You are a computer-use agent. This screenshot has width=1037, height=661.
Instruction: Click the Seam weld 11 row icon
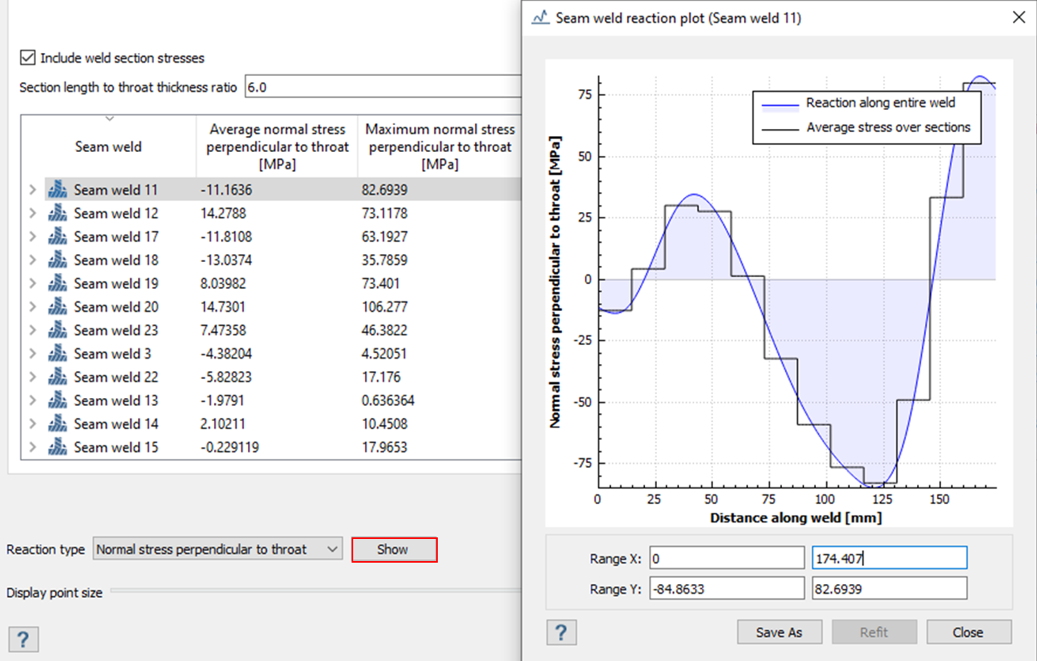57,190
